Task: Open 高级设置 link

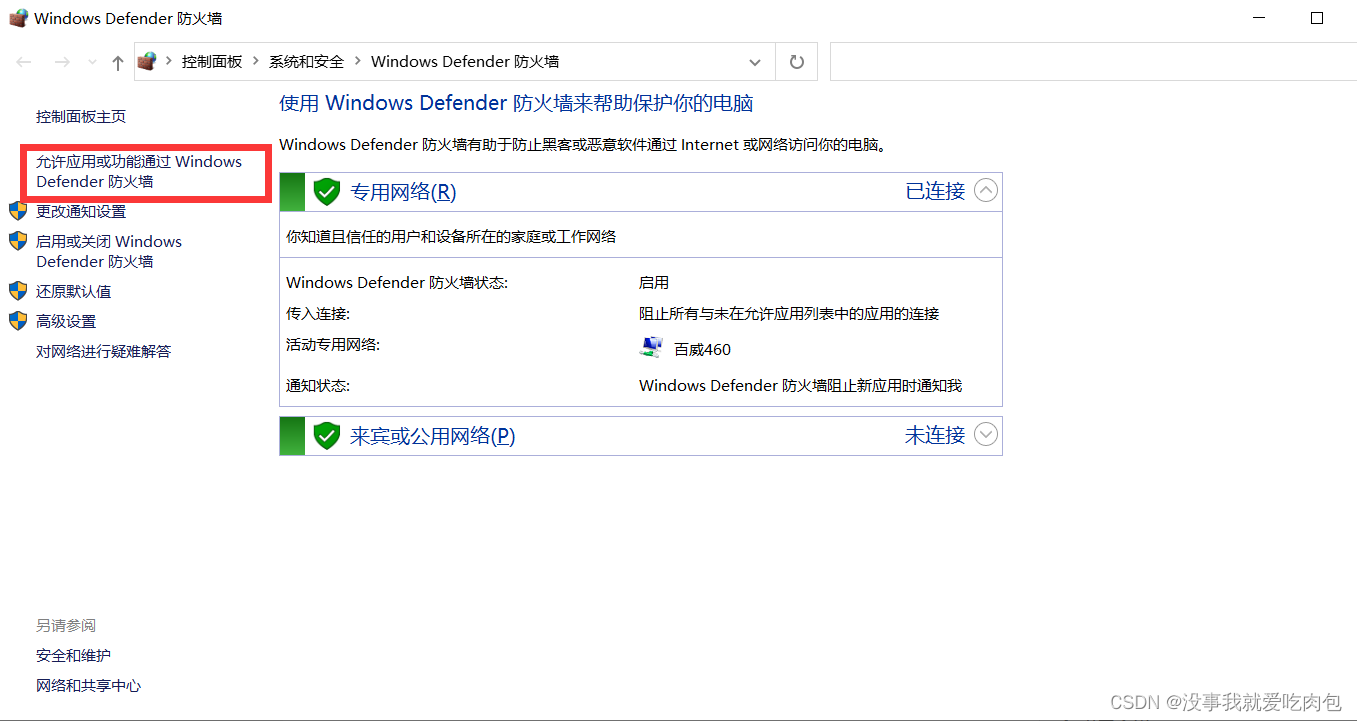Action: [66, 321]
